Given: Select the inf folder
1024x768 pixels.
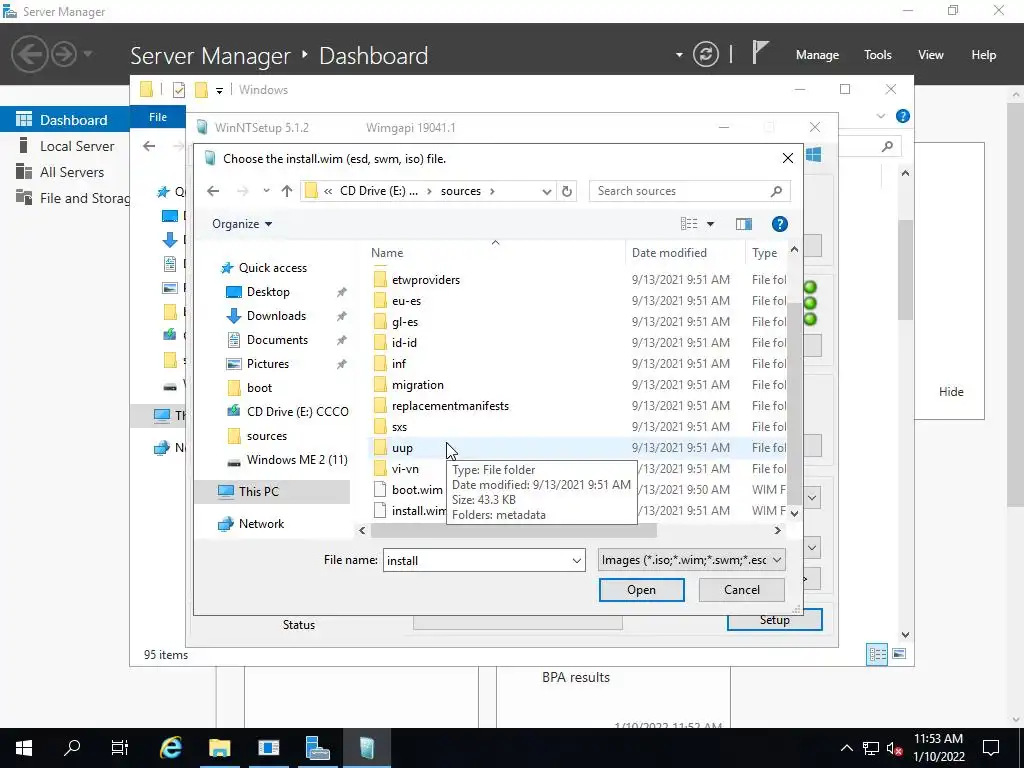Looking at the screenshot, I should click(x=399, y=364).
